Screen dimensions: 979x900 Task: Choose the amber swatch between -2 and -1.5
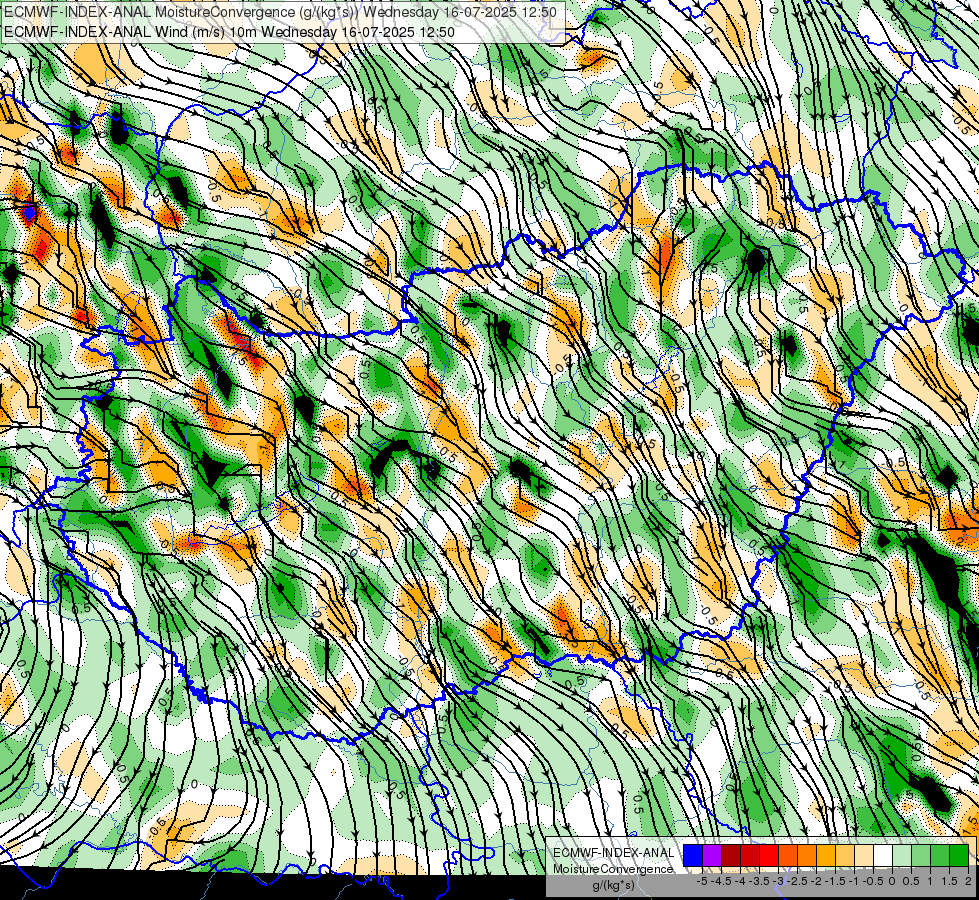tap(826, 856)
